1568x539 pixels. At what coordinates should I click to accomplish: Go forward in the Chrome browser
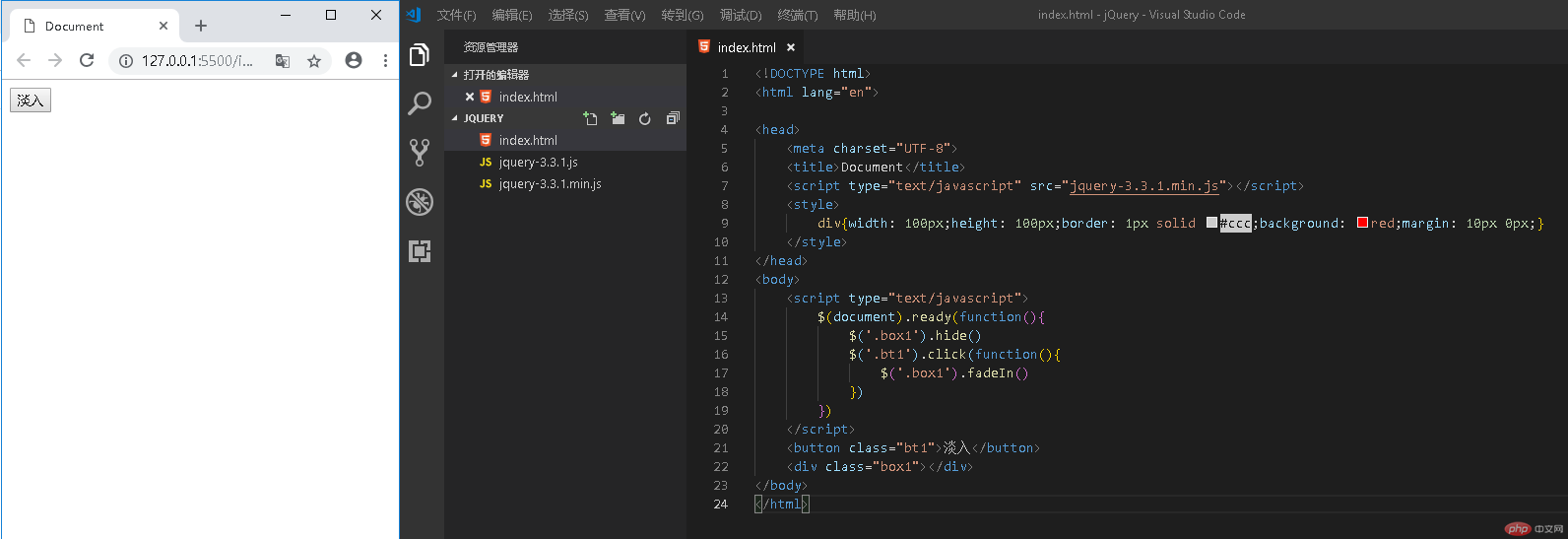pos(55,60)
